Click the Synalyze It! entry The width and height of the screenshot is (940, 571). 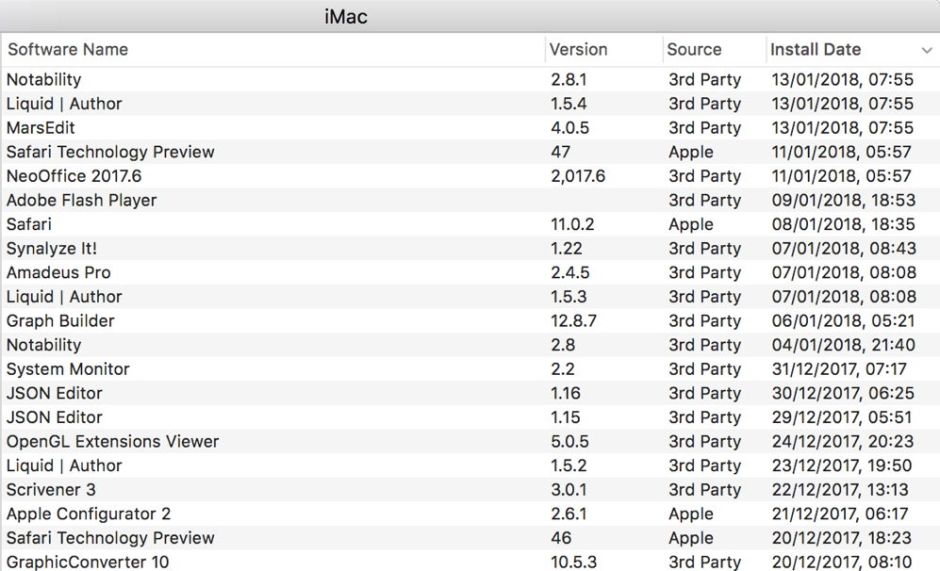coord(52,248)
